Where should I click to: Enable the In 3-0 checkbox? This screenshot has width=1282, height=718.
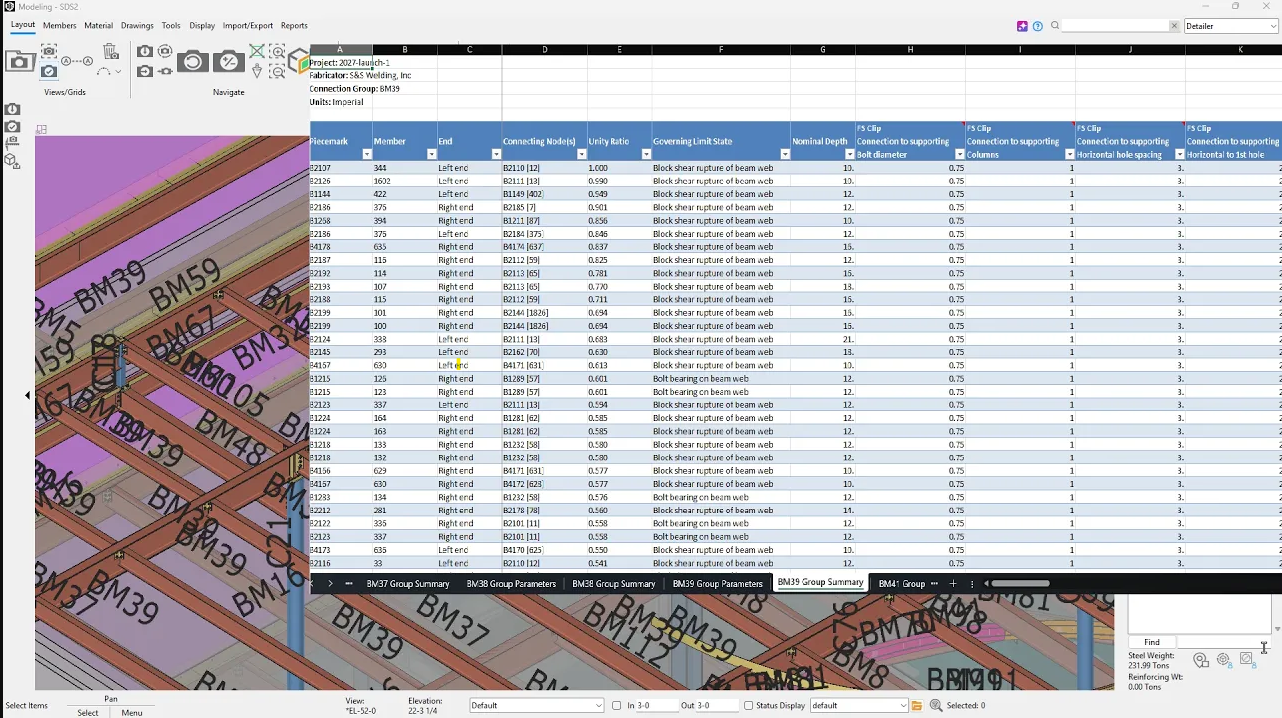617,706
